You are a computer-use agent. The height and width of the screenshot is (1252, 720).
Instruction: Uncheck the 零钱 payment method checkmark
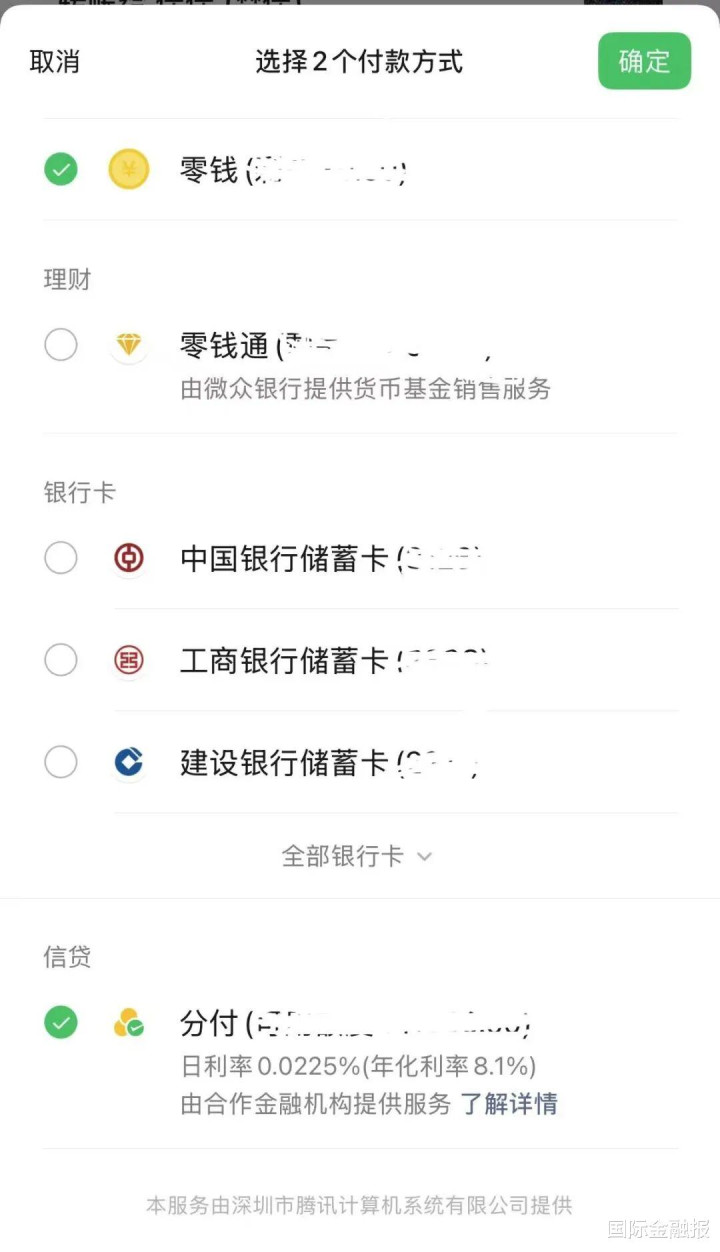click(61, 169)
